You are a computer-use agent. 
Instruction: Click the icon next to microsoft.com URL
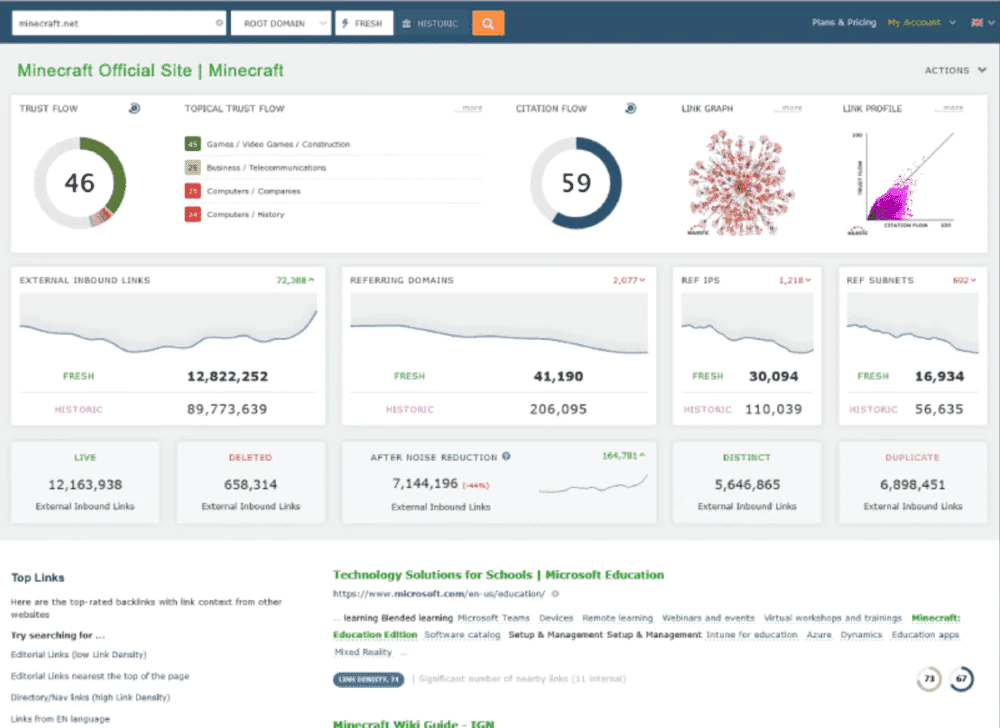click(555, 593)
